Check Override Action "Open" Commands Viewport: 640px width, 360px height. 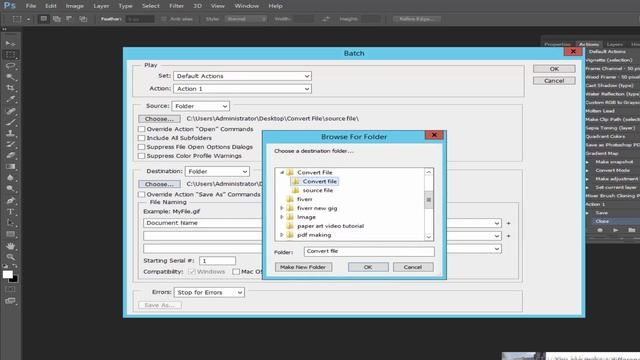[142, 129]
